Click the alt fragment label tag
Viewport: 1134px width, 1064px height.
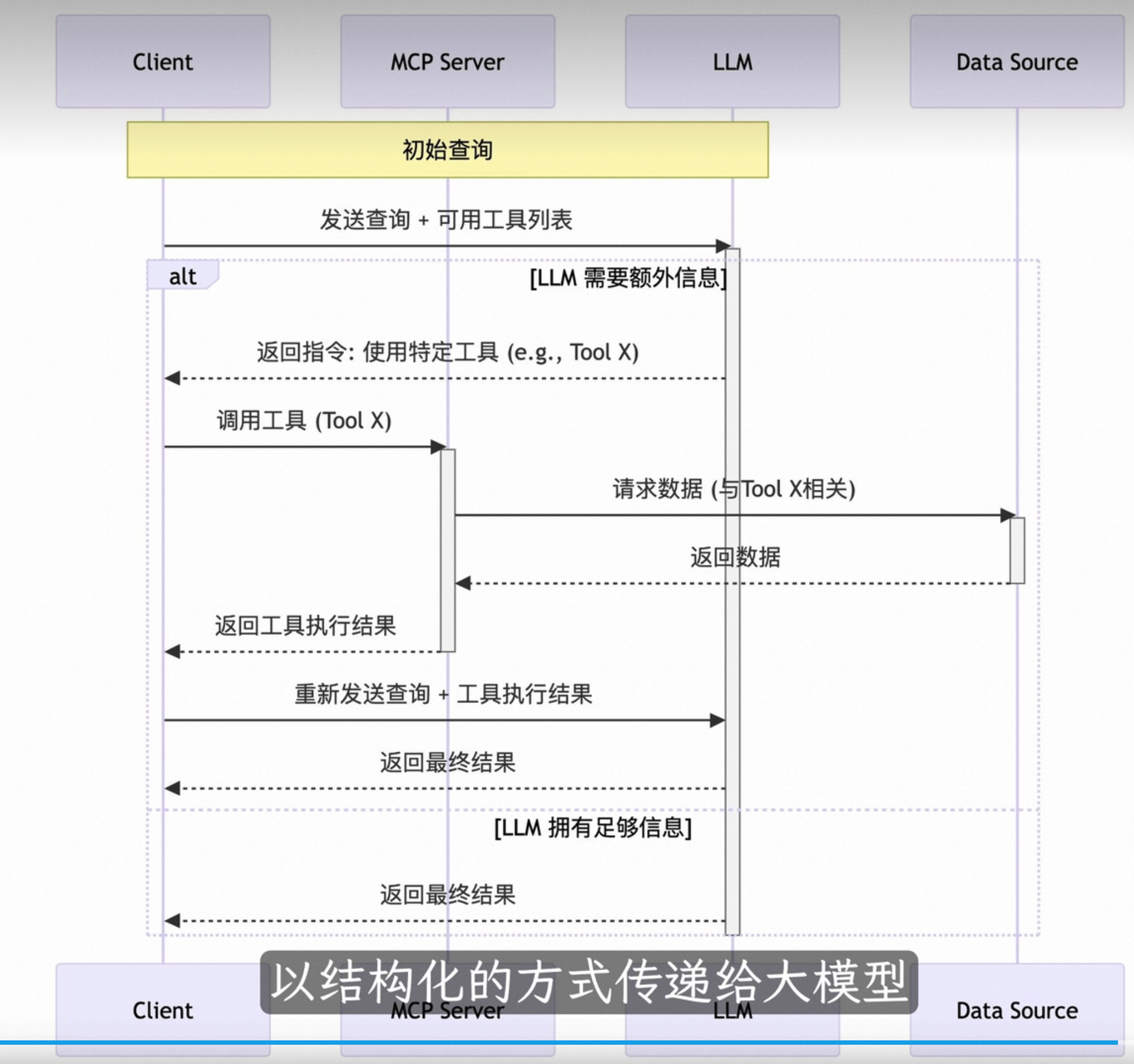(x=182, y=275)
